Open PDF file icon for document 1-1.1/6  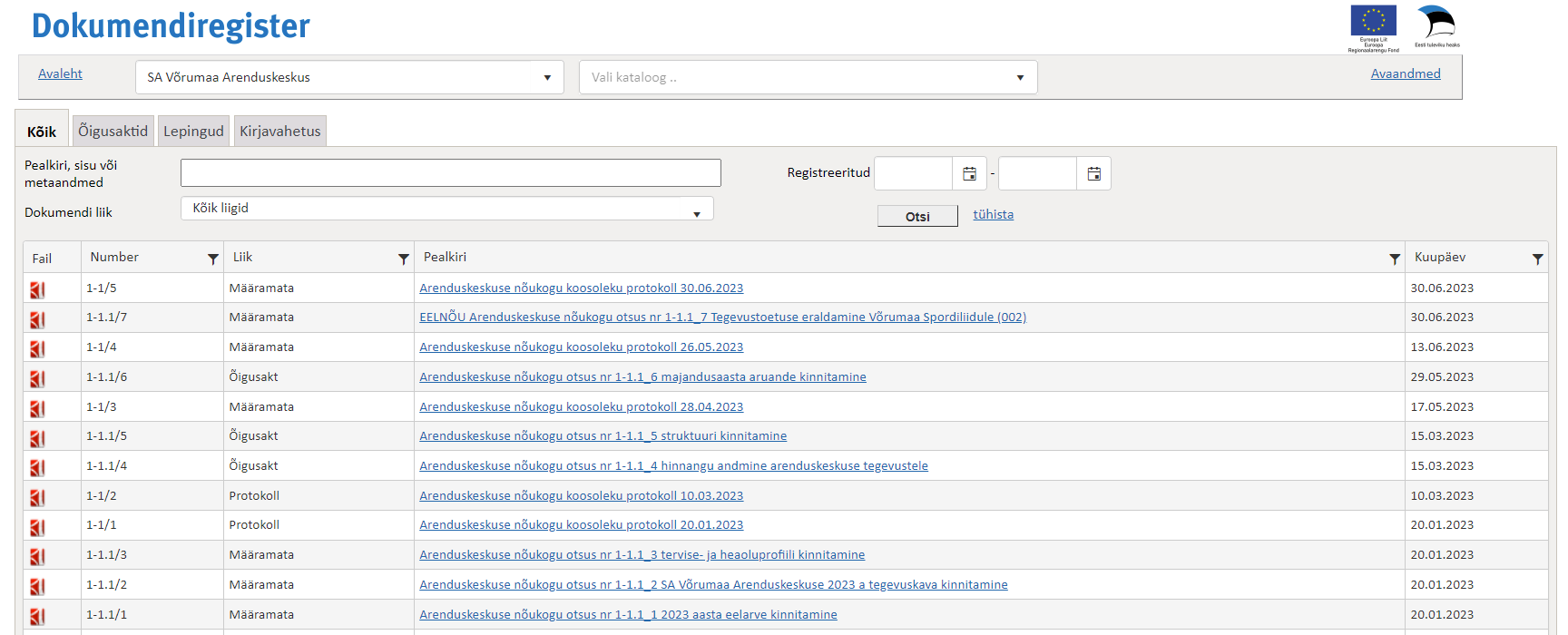(37, 378)
